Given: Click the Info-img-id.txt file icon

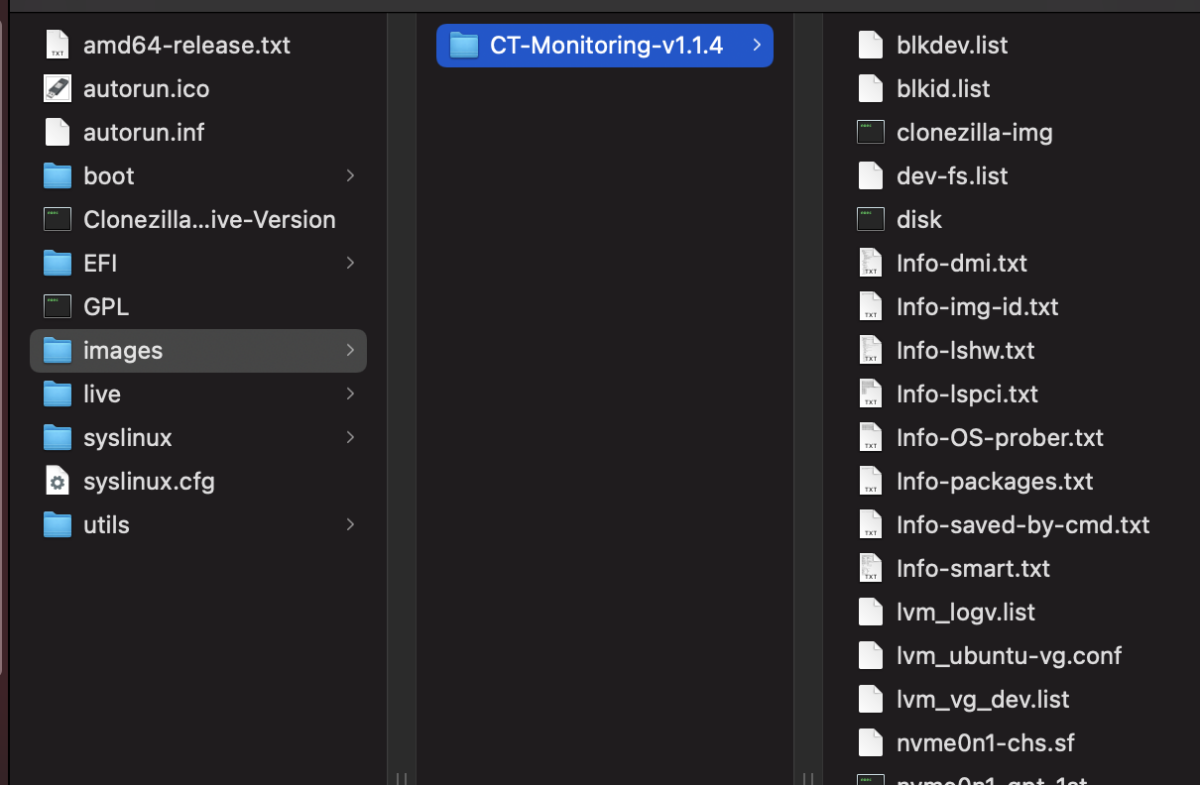Looking at the screenshot, I should click(871, 306).
